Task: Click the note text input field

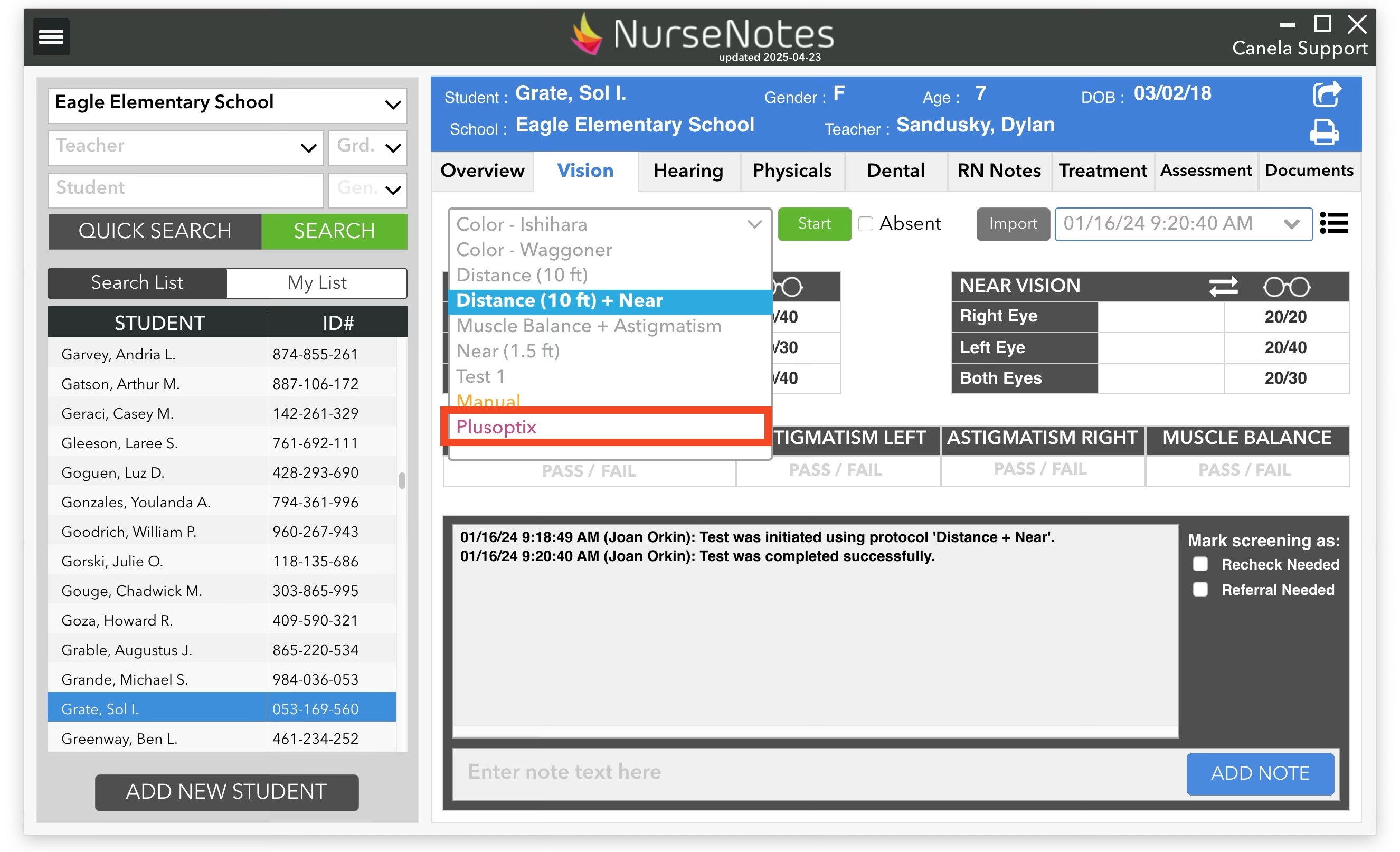Action: [x=818, y=772]
